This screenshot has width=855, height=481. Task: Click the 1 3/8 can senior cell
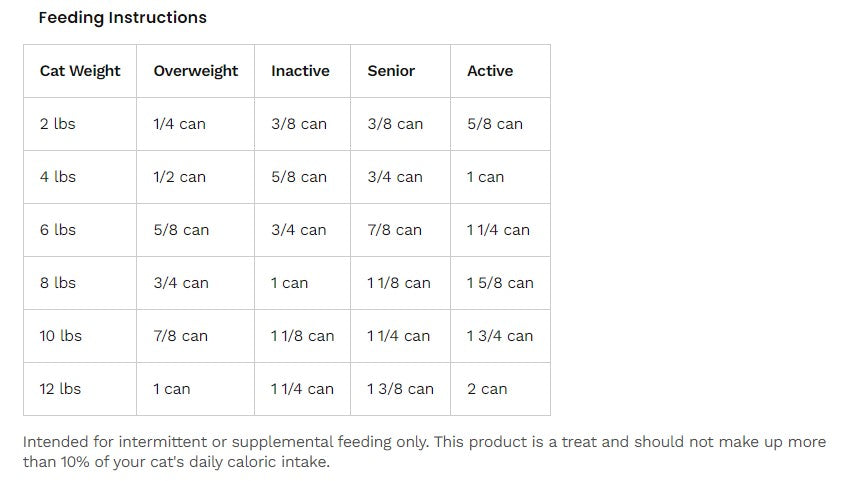click(400, 388)
